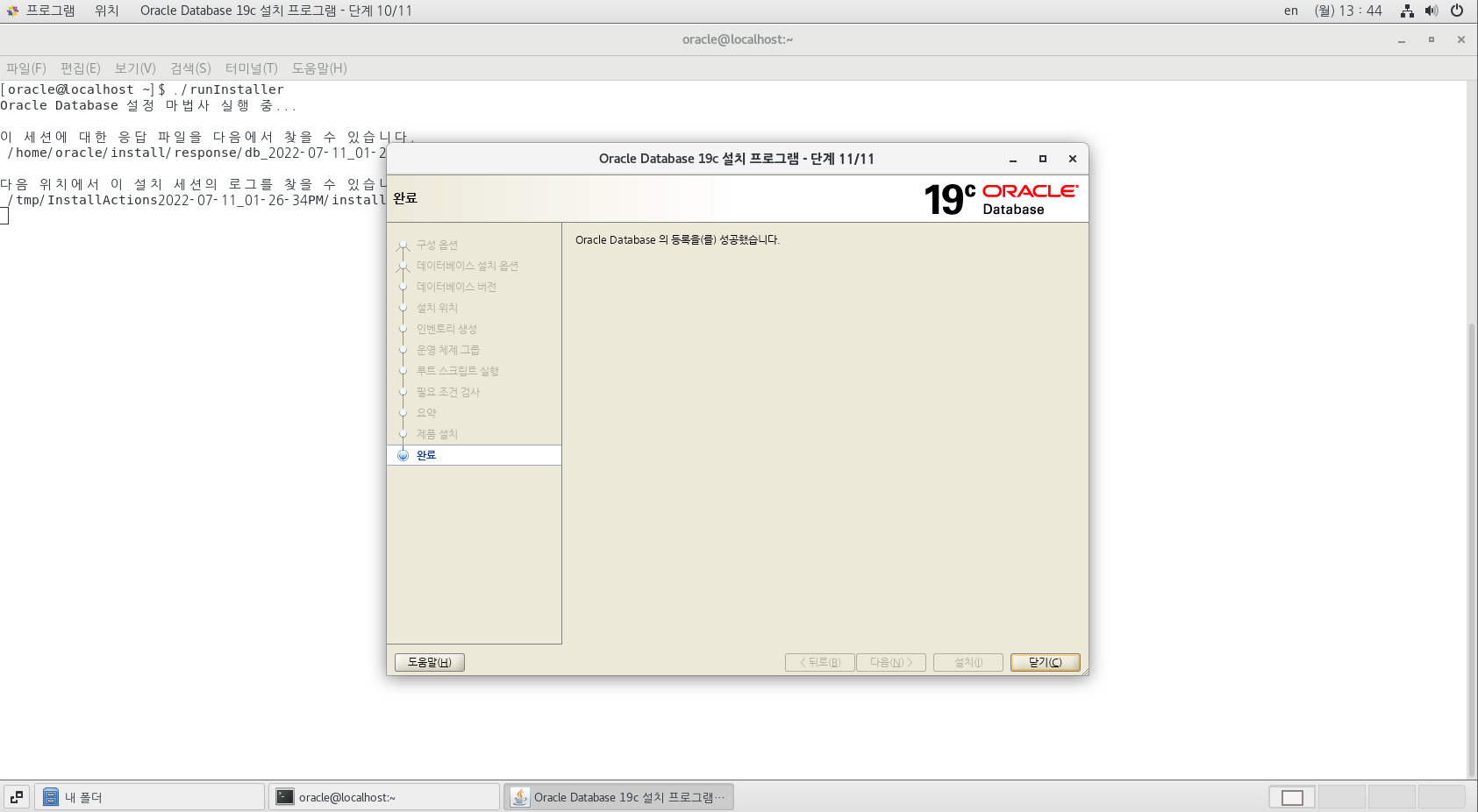The height and width of the screenshot is (812, 1478).
Task: Click the Oracle installer title in top panel
Action: pos(275,11)
